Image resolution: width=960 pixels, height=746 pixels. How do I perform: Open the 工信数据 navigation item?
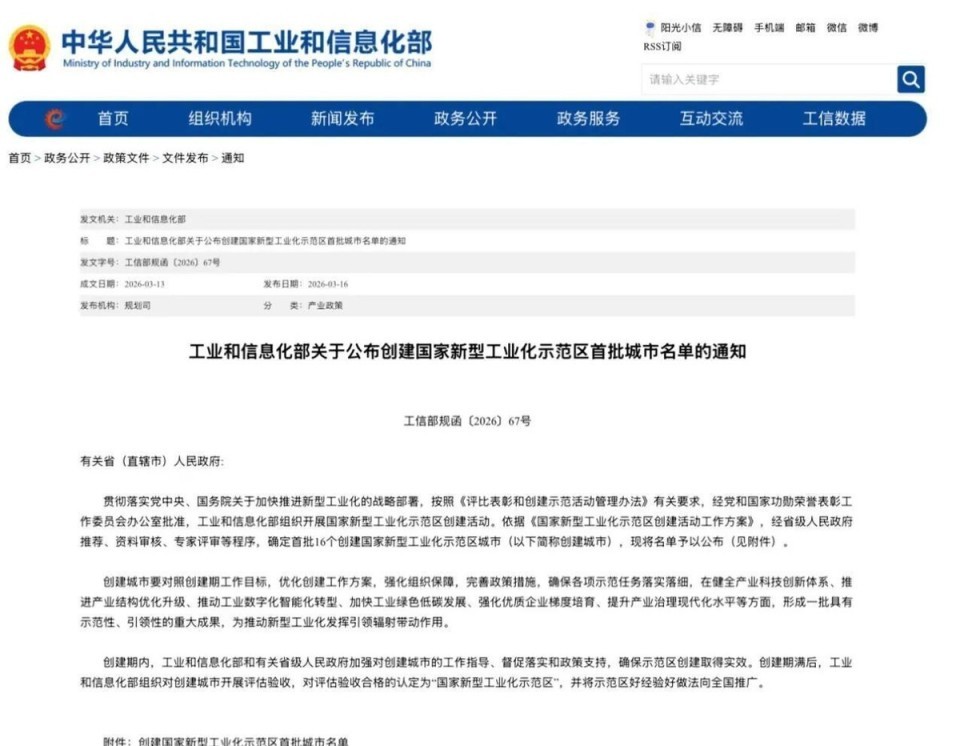pos(834,118)
